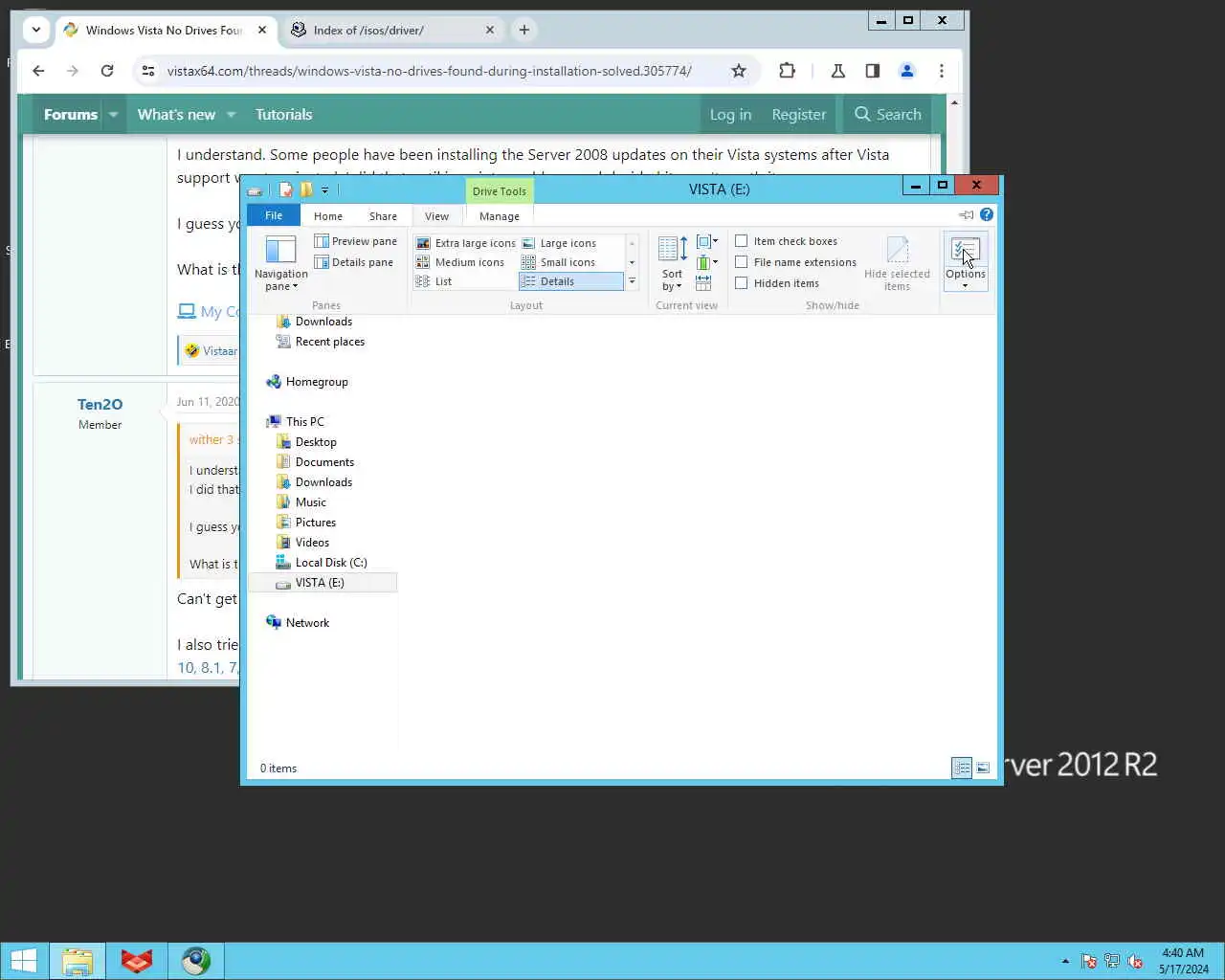Switch to the Share ribbon tab
The width and height of the screenshot is (1225, 980).
point(383,216)
